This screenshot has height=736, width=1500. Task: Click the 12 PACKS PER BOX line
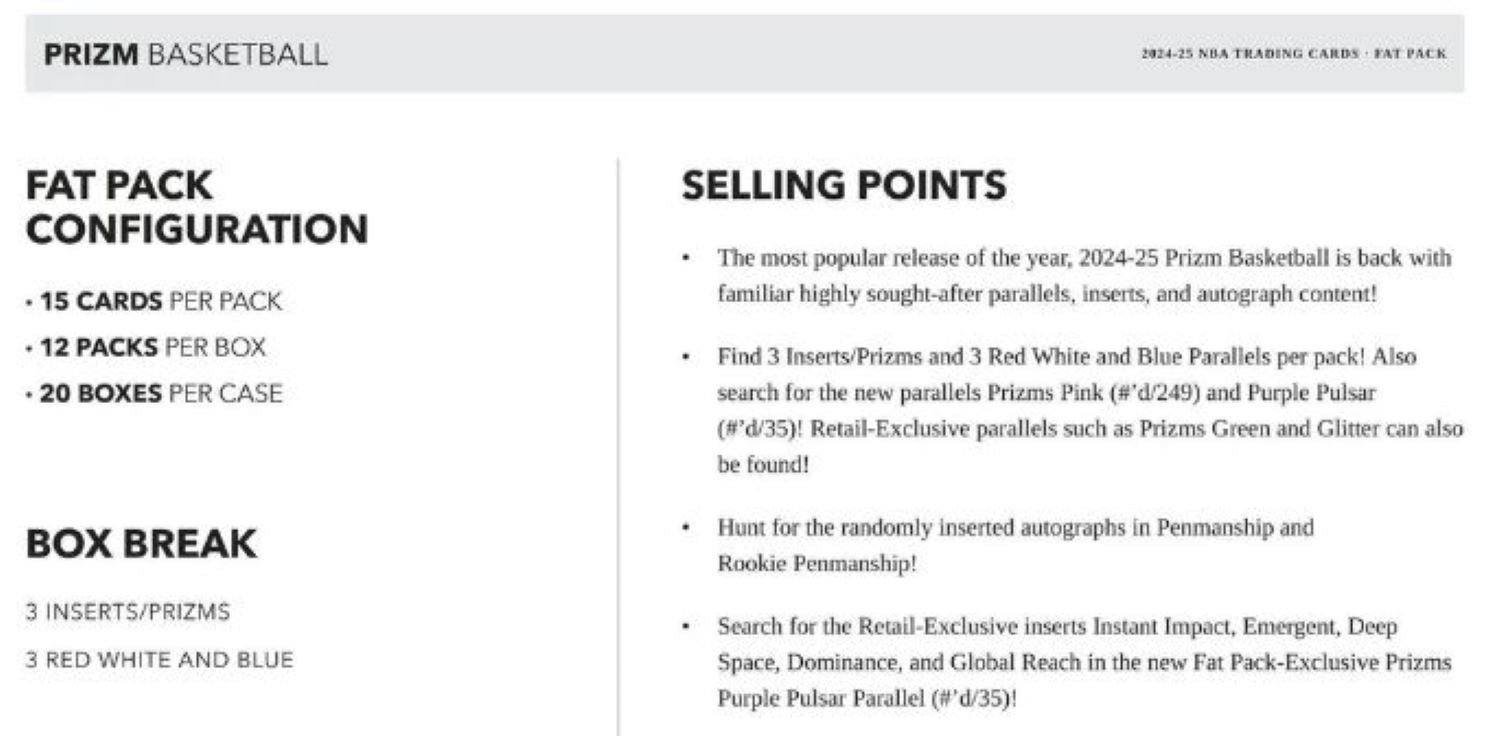click(x=146, y=347)
